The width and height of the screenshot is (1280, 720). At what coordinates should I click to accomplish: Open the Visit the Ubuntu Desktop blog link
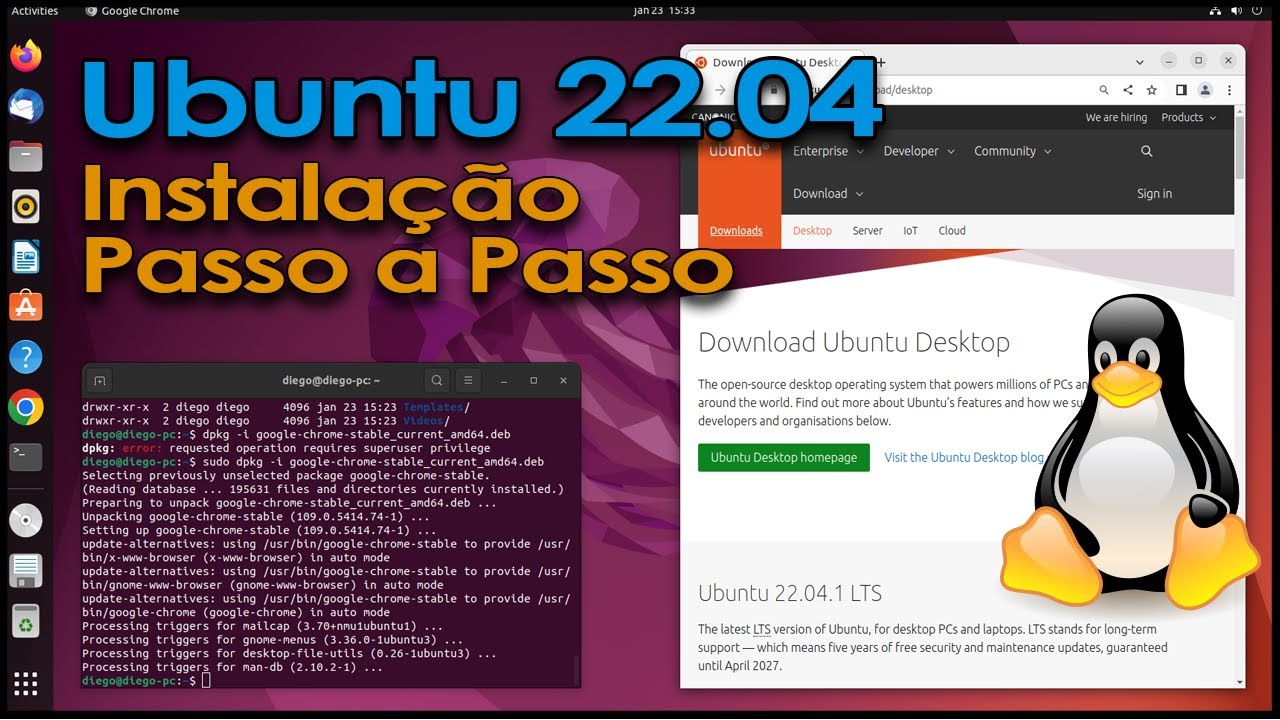coord(964,457)
